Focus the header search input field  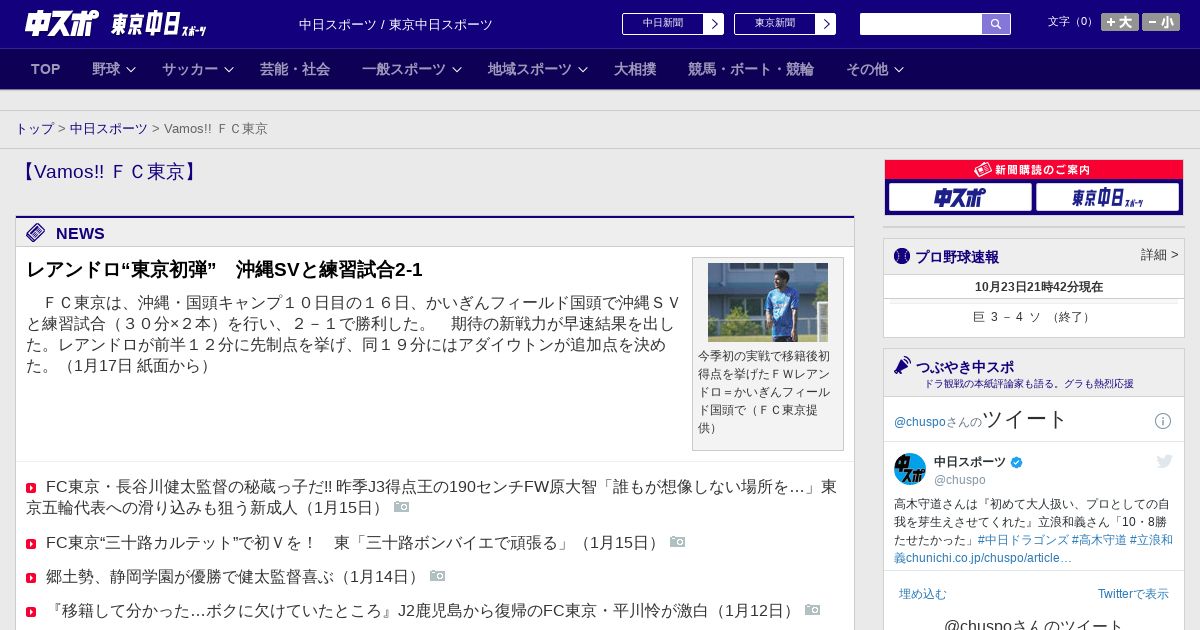point(921,24)
